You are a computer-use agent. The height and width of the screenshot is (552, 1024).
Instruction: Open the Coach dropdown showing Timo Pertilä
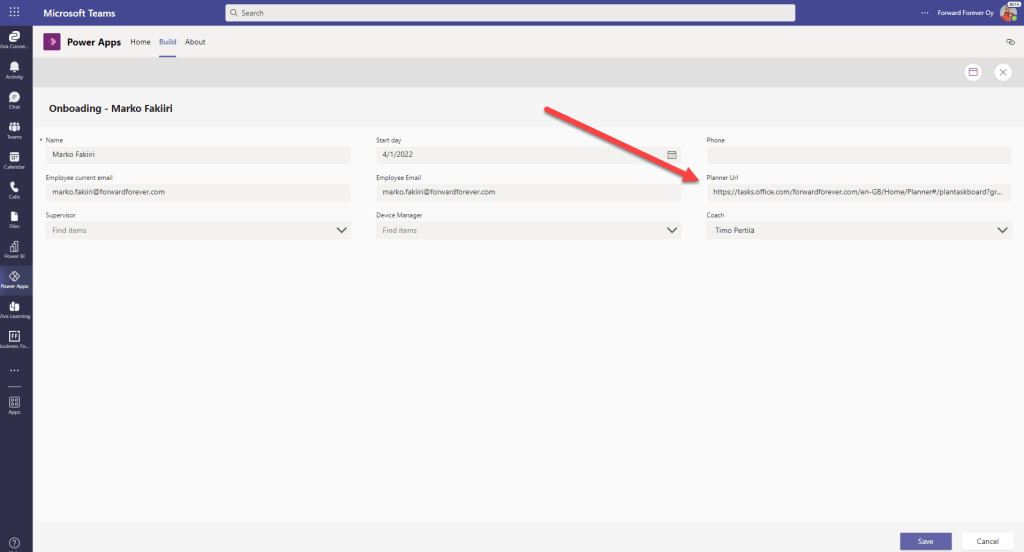pyautogui.click(x=1002, y=230)
